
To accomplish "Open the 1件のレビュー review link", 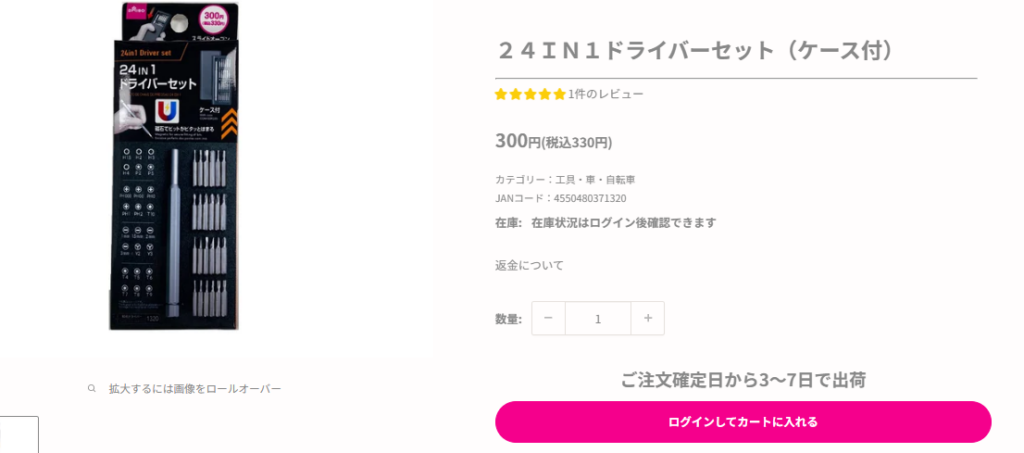I will pyautogui.click(x=606, y=94).
